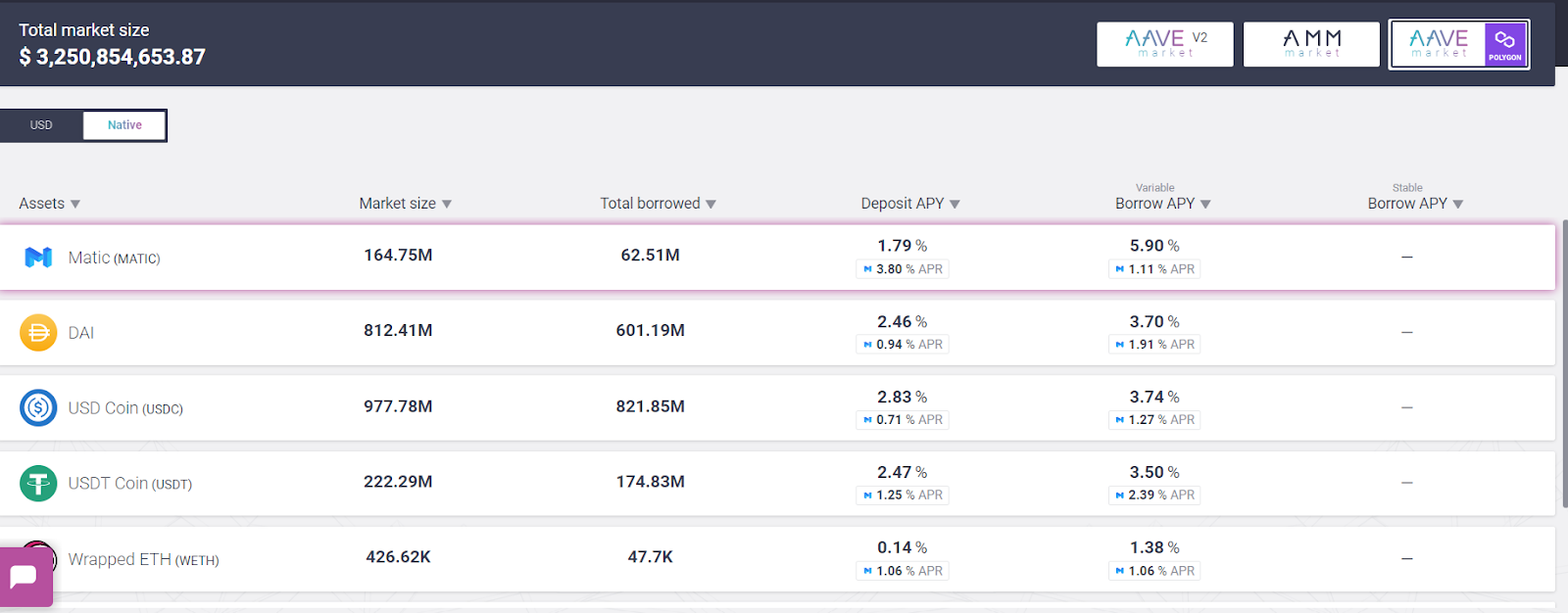Switch currency display to Native

(124, 125)
